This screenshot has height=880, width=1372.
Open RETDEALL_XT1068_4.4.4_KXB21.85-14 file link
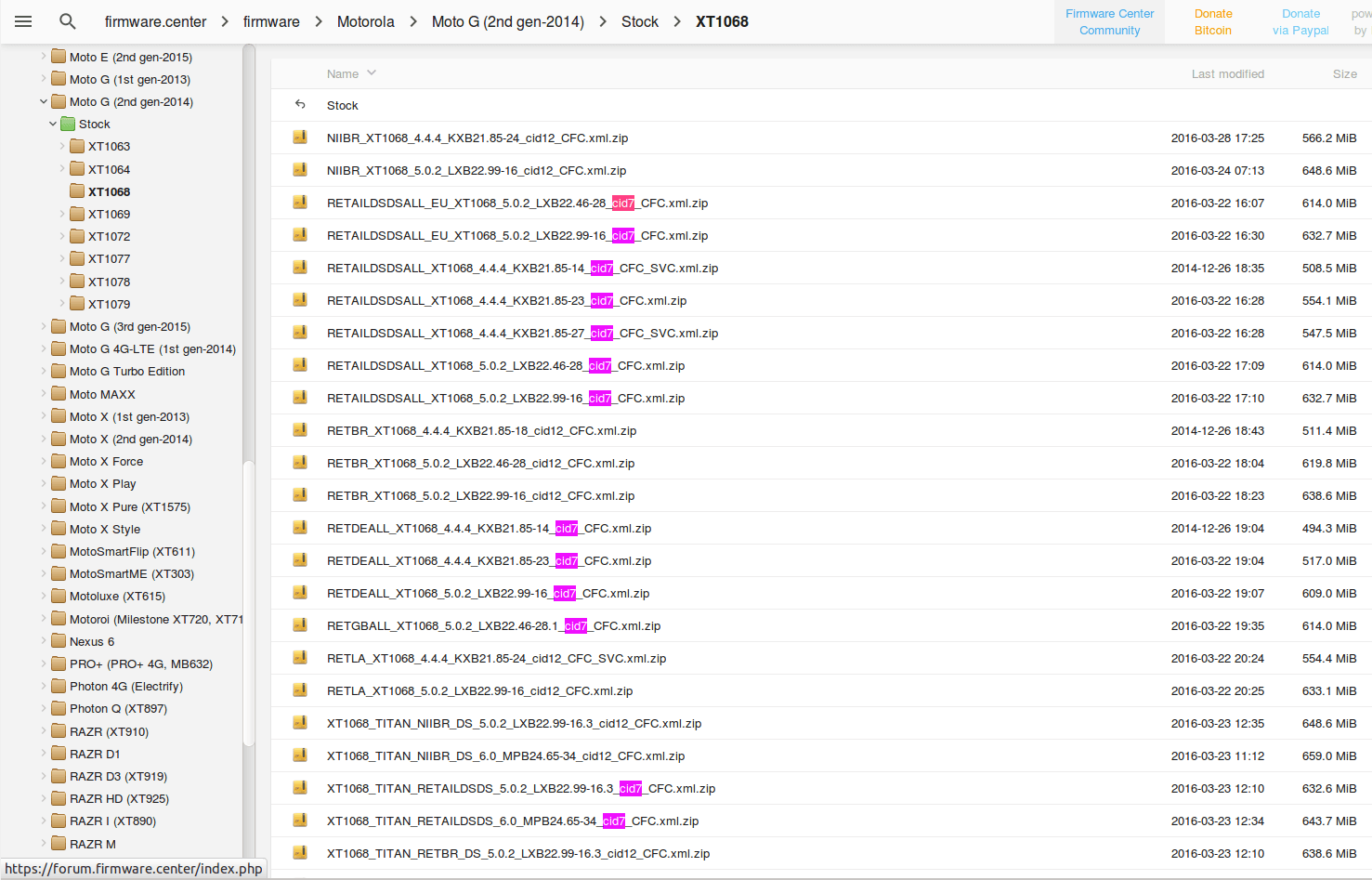490,528
